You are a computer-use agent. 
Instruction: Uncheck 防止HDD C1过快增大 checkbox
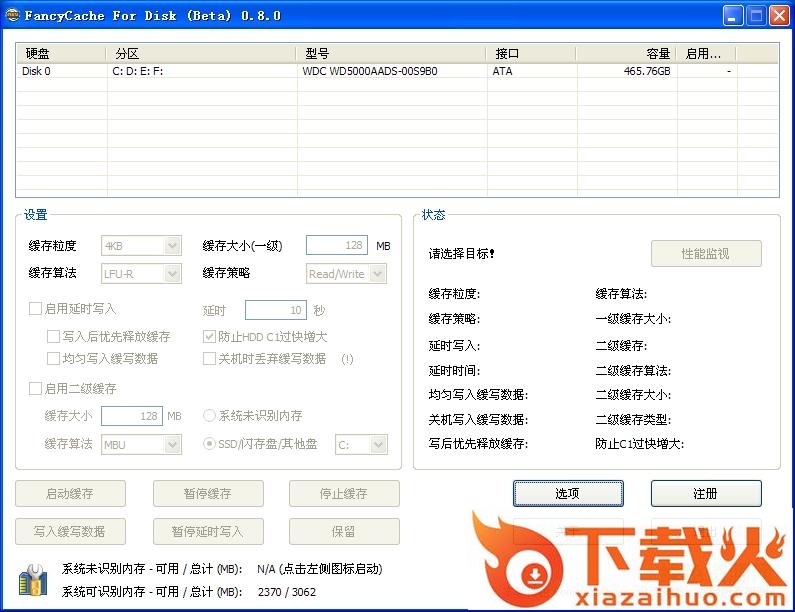pos(209,336)
